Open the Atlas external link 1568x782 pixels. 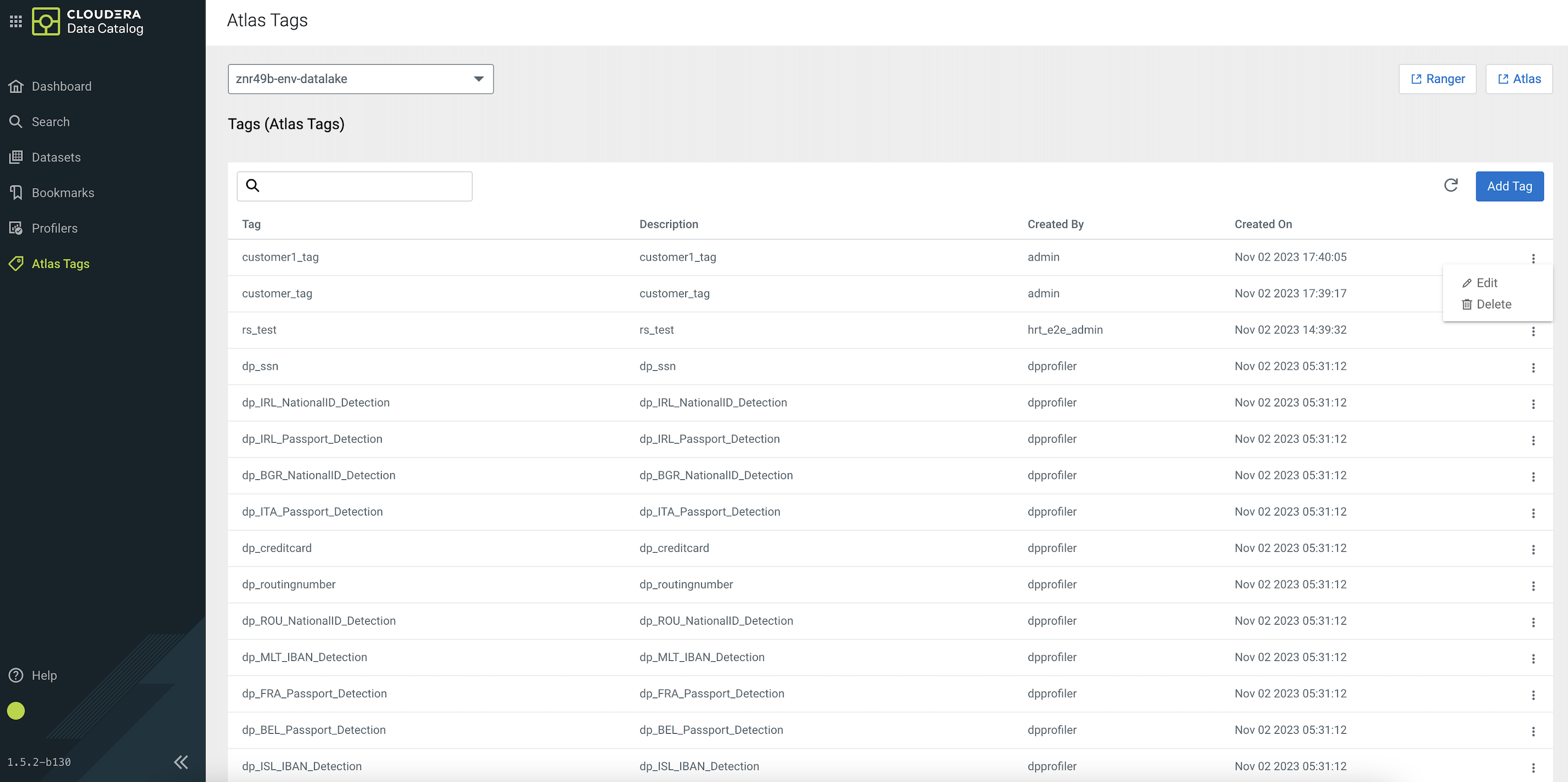(1519, 79)
